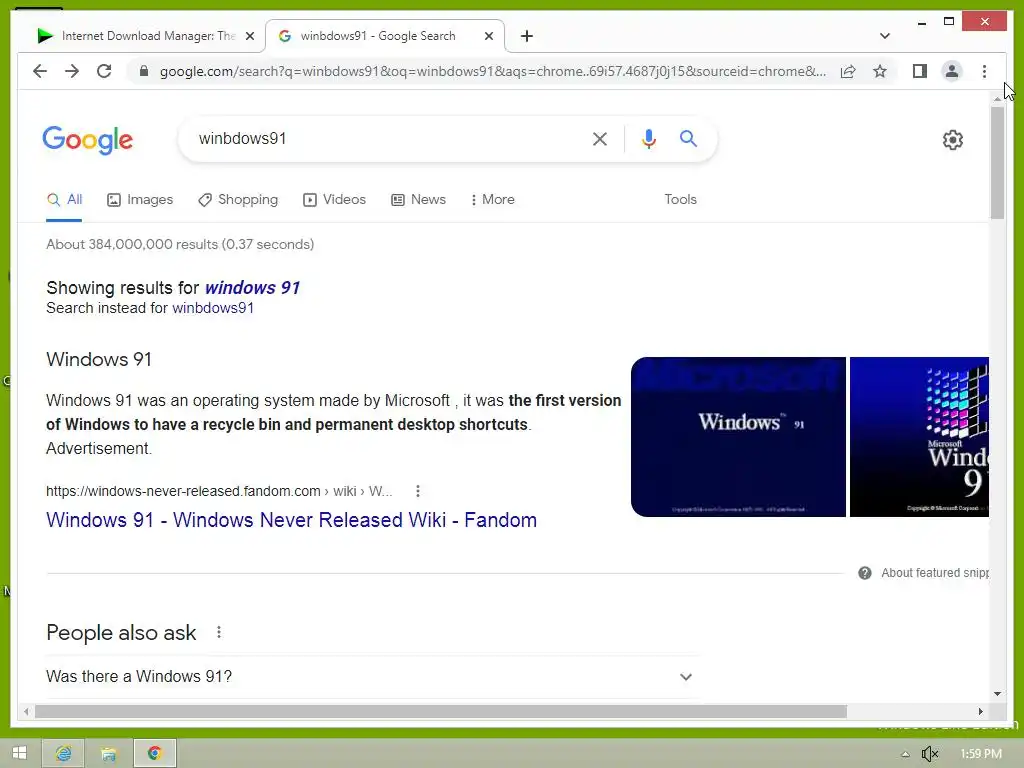
Task: Go back to the previous page
Action: (40, 71)
